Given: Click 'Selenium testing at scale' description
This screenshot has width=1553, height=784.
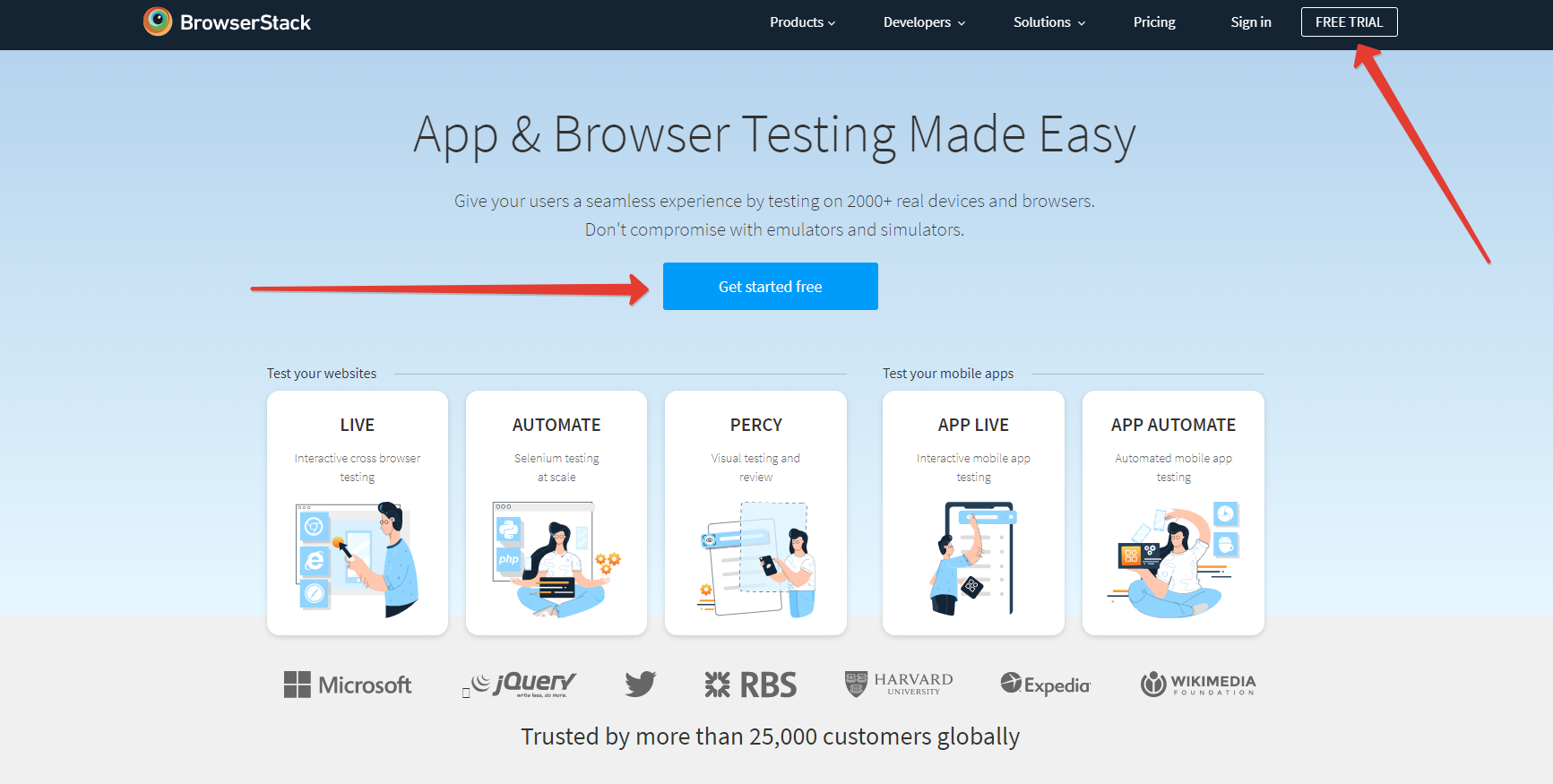Looking at the screenshot, I should 556,468.
